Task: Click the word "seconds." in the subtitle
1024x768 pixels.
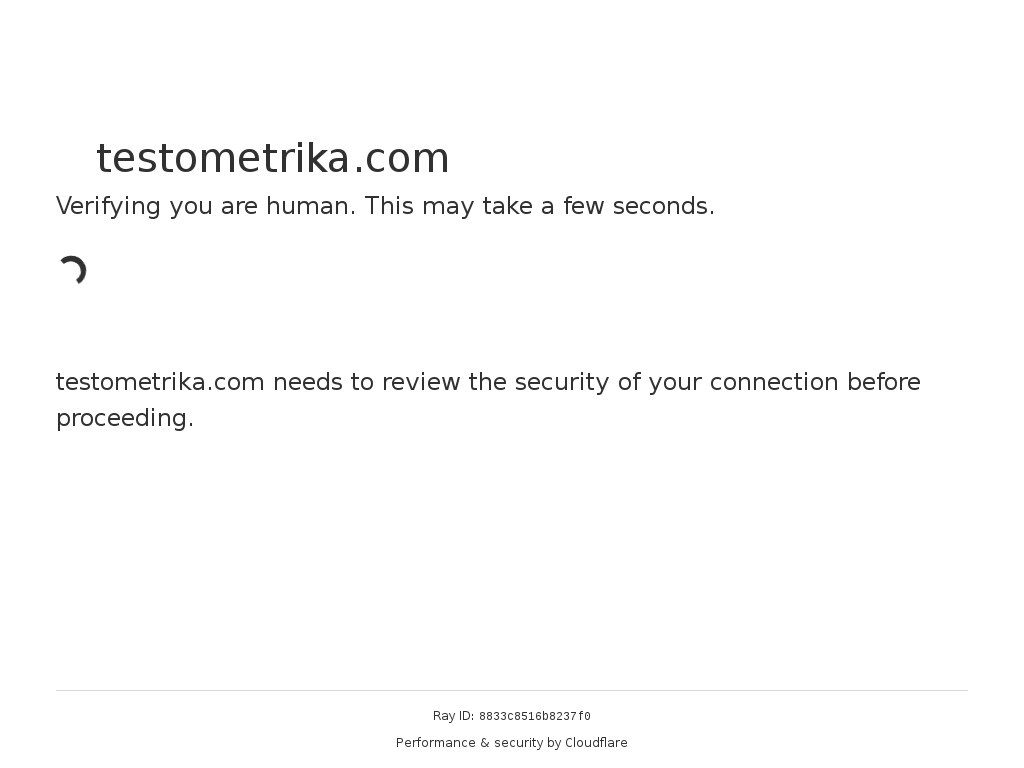Action: pos(664,206)
